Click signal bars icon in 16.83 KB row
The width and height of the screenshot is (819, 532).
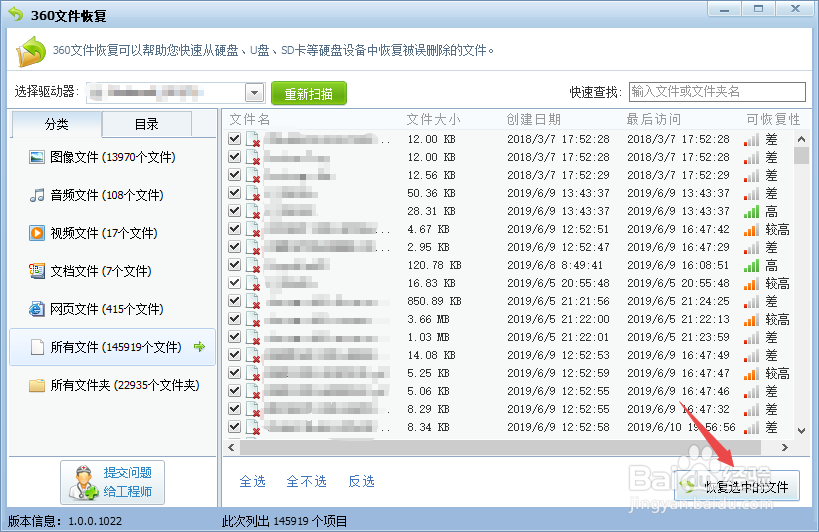[751, 284]
